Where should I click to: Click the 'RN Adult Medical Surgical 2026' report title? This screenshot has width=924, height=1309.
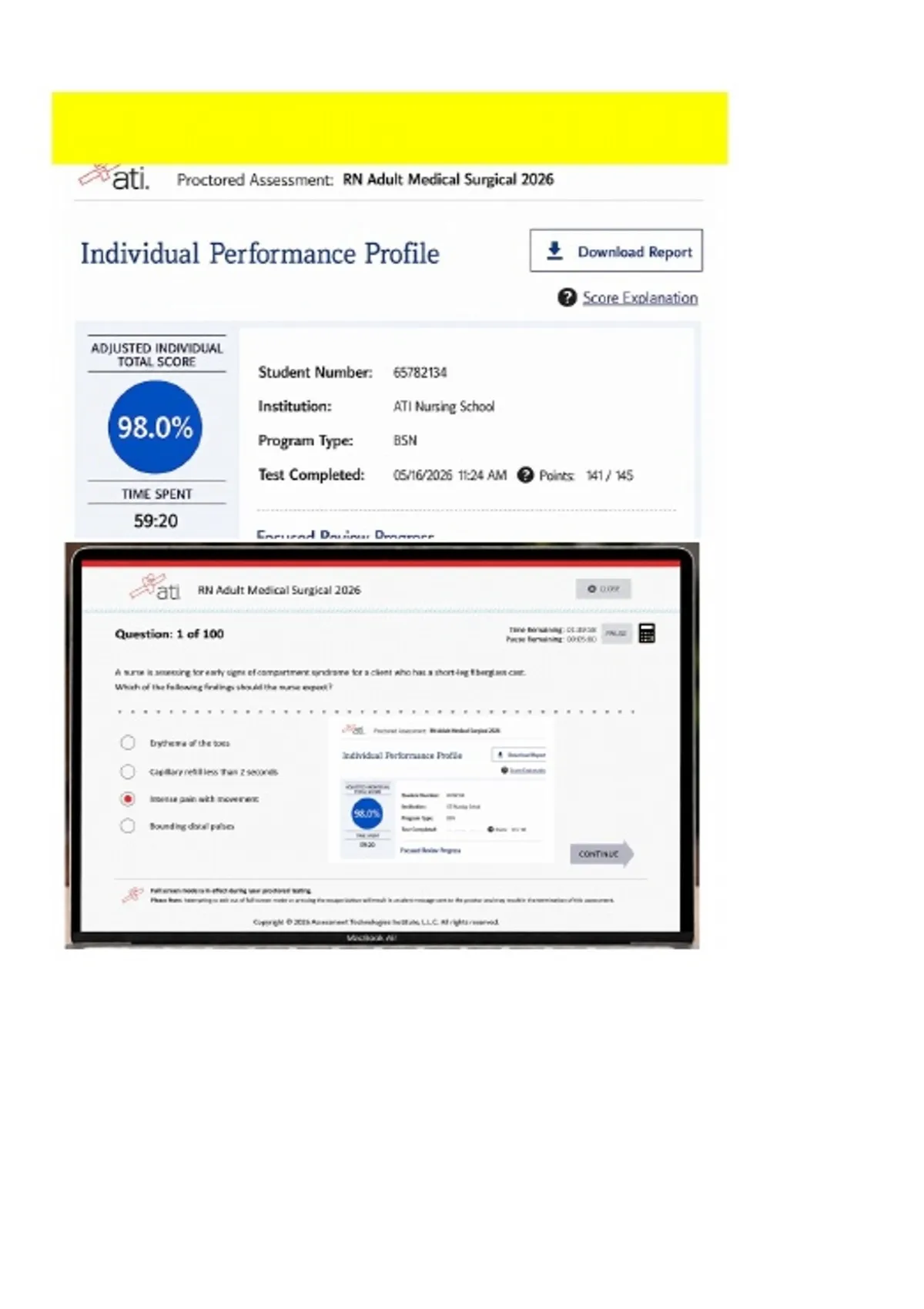[x=448, y=179]
